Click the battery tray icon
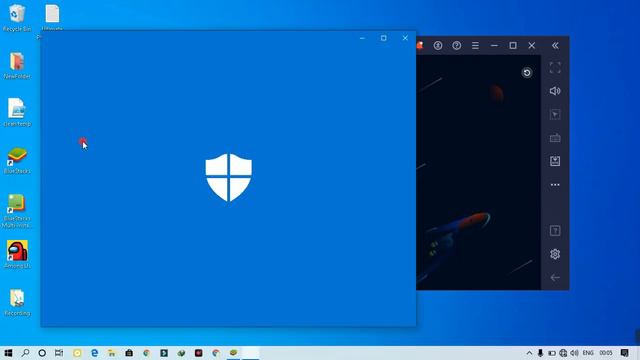This screenshot has height=360, width=640. tap(552, 353)
